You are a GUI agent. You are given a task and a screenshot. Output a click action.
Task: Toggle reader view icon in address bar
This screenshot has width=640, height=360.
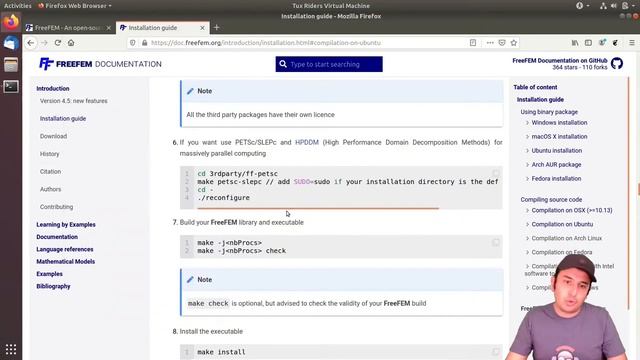coord(473,43)
